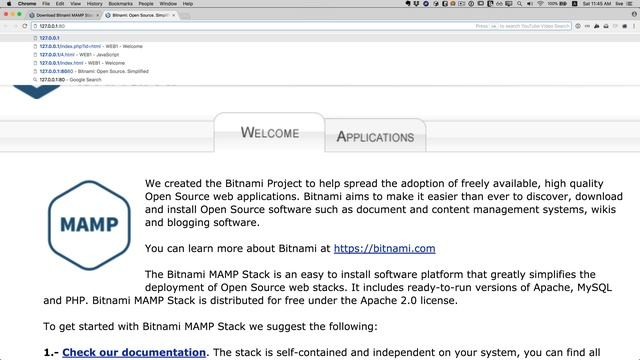
Task: Click the Evernote icon in the menu bar
Action: (407, 3)
